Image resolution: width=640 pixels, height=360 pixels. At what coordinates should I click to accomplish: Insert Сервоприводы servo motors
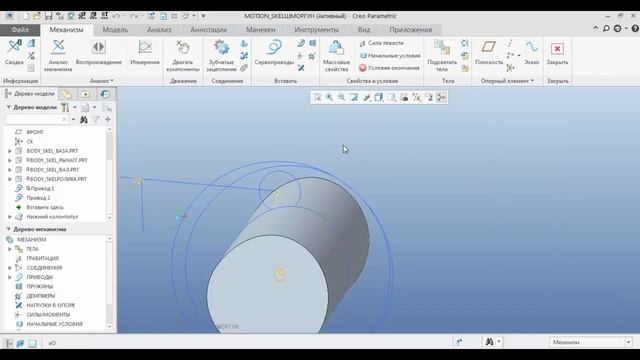[x=274, y=52]
